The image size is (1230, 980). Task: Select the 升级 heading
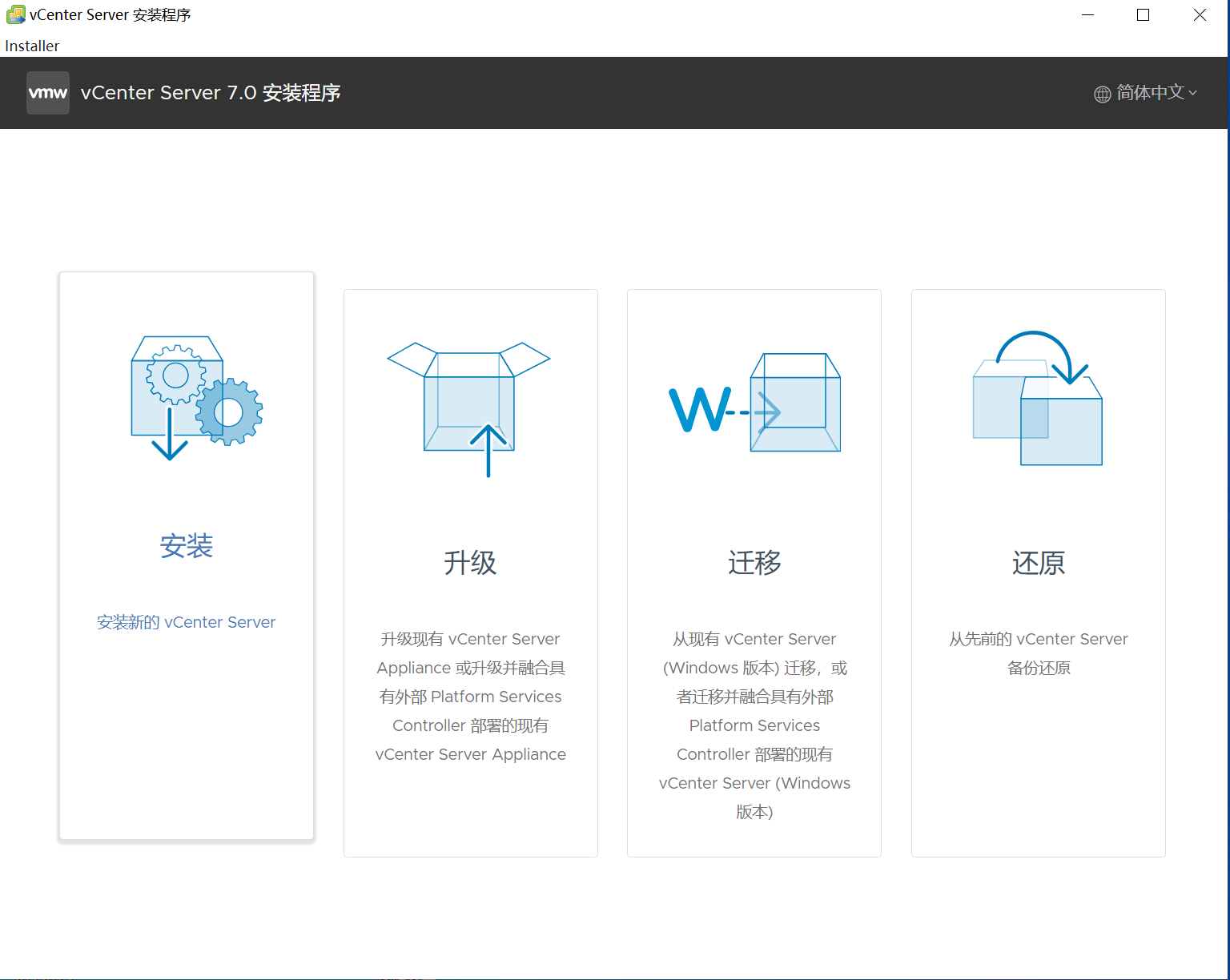pos(471,563)
